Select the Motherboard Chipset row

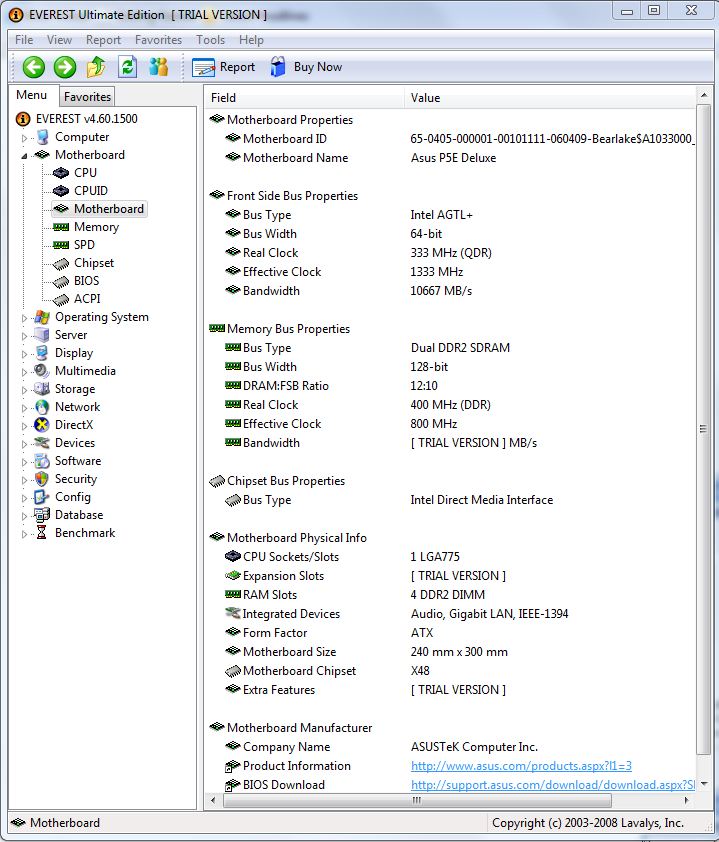[450, 671]
